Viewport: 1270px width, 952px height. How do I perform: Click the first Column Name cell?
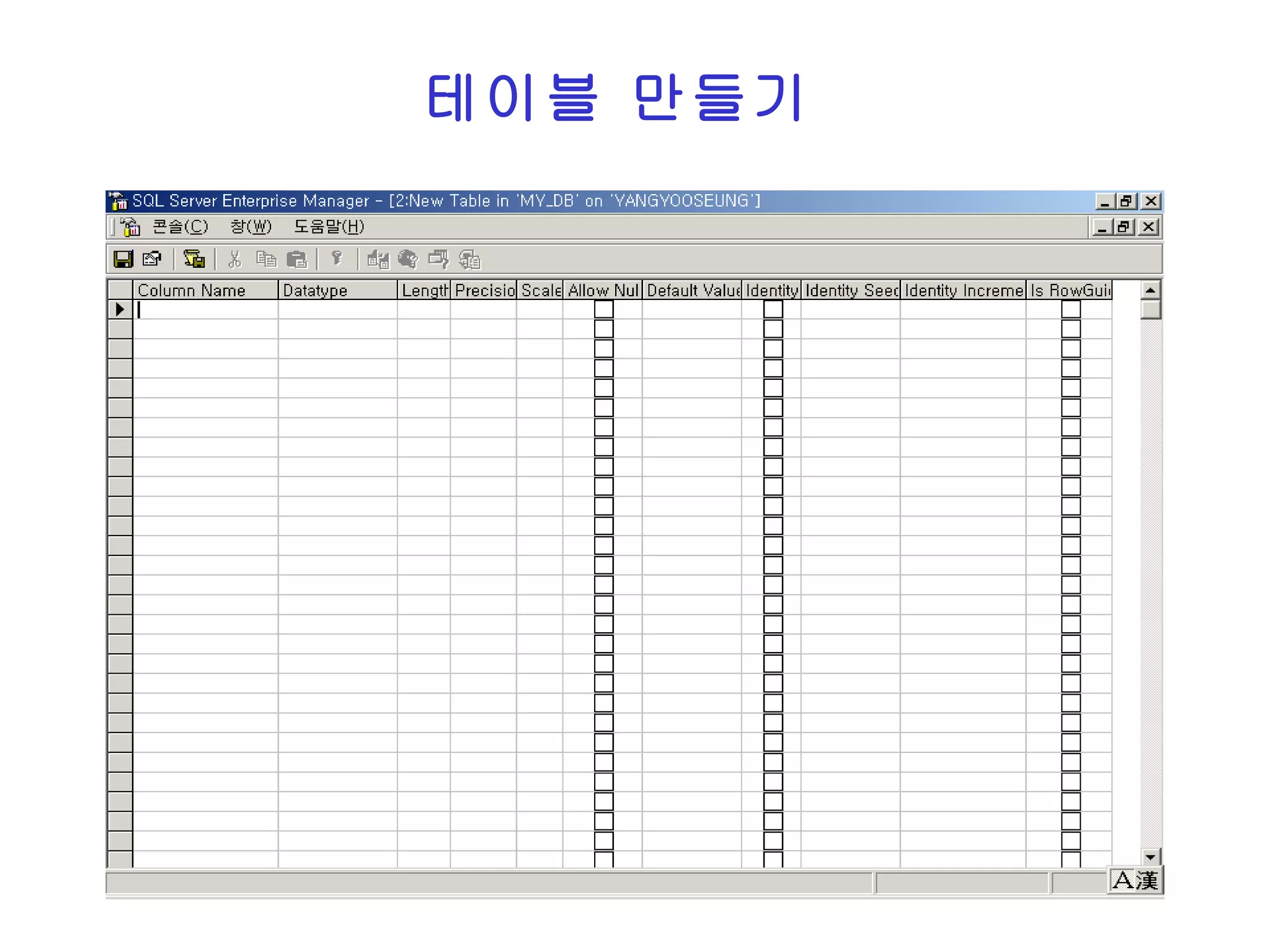(x=205, y=309)
